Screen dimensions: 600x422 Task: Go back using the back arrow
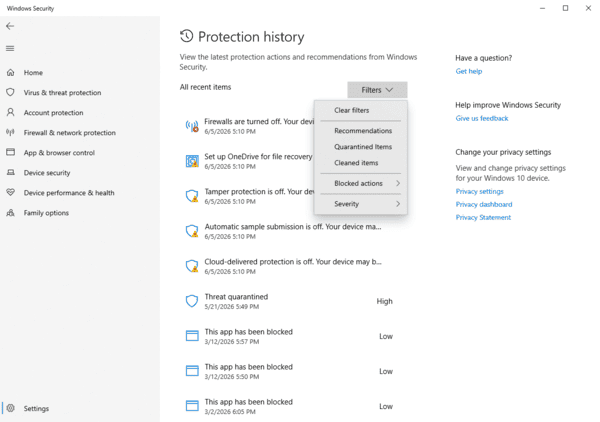(10, 26)
